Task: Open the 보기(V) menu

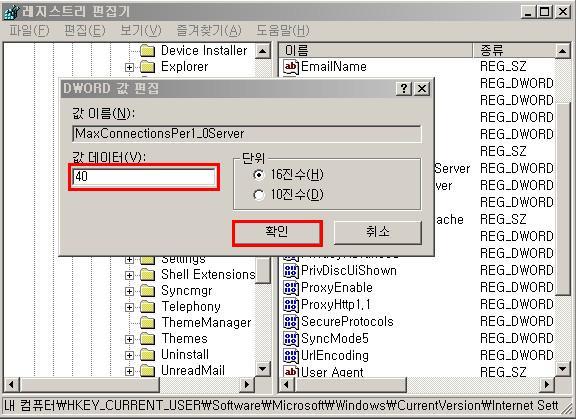Action: point(141,30)
